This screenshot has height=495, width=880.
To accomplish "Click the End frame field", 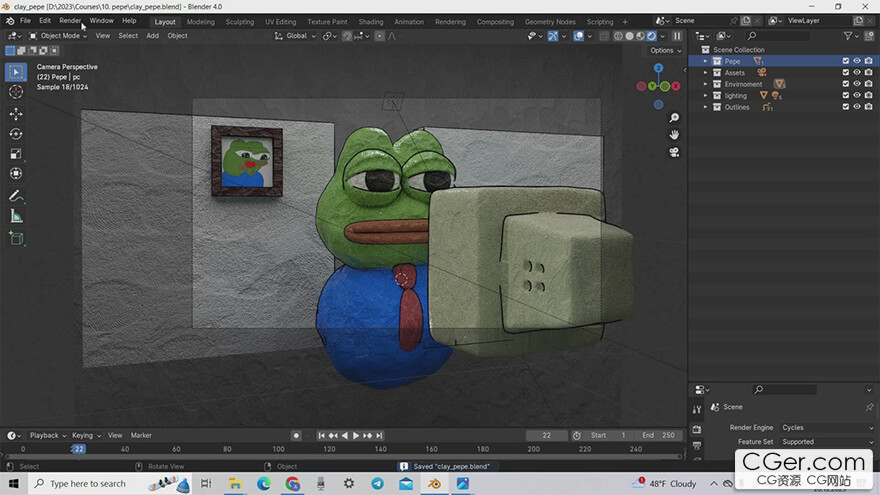I will (x=659, y=436).
